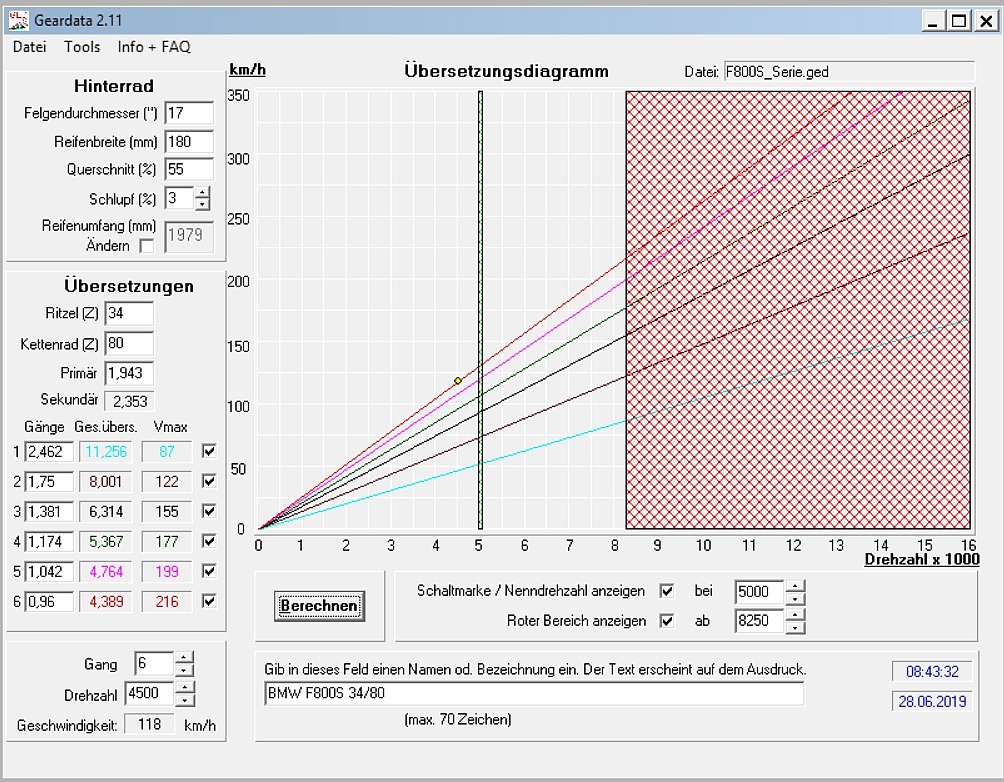Image resolution: width=1004 pixels, height=782 pixels.
Task: Toggle Roter Bereich anzeigen checkbox
Action: (x=667, y=621)
